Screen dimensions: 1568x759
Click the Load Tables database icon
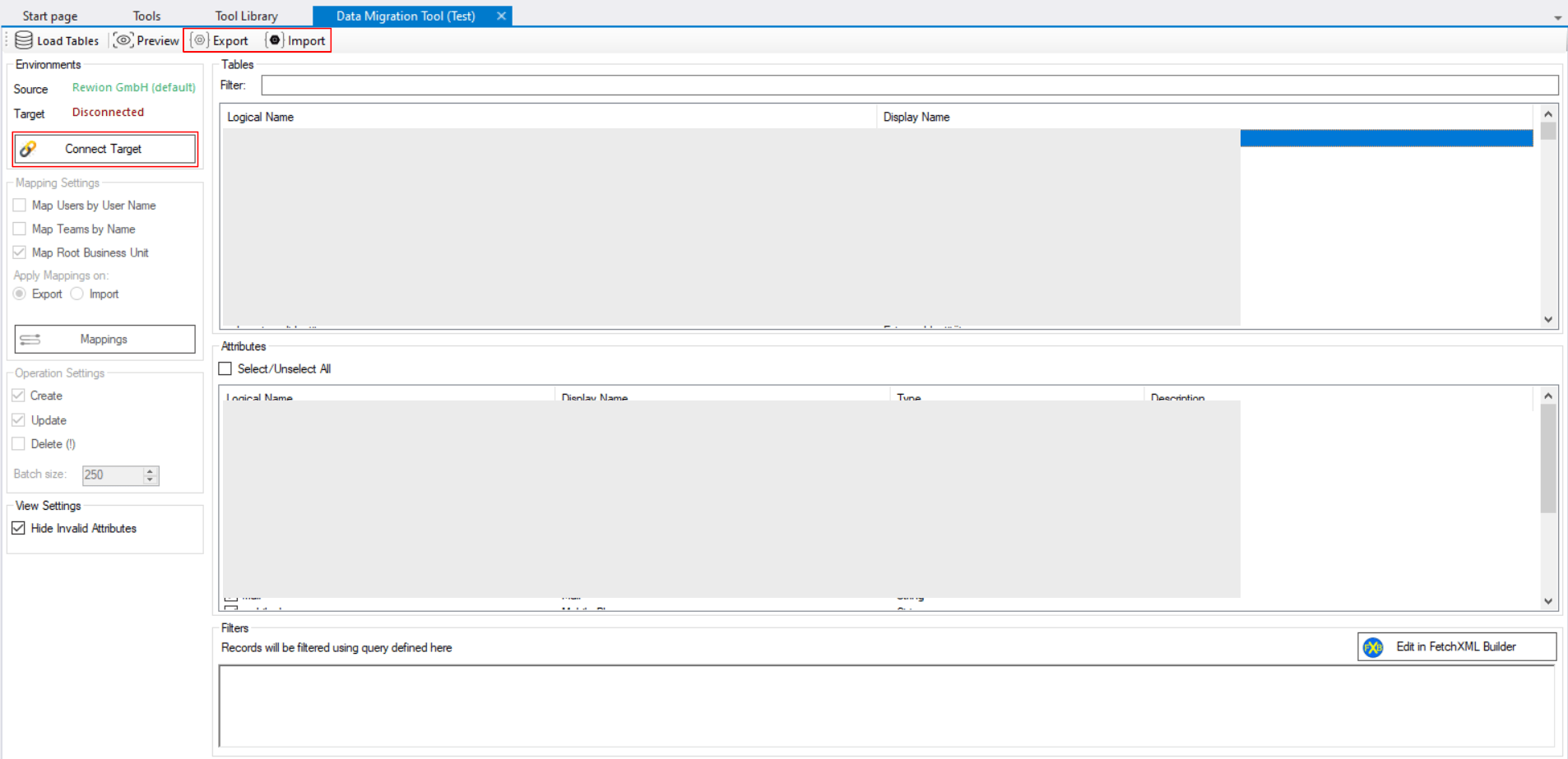[x=24, y=40]
